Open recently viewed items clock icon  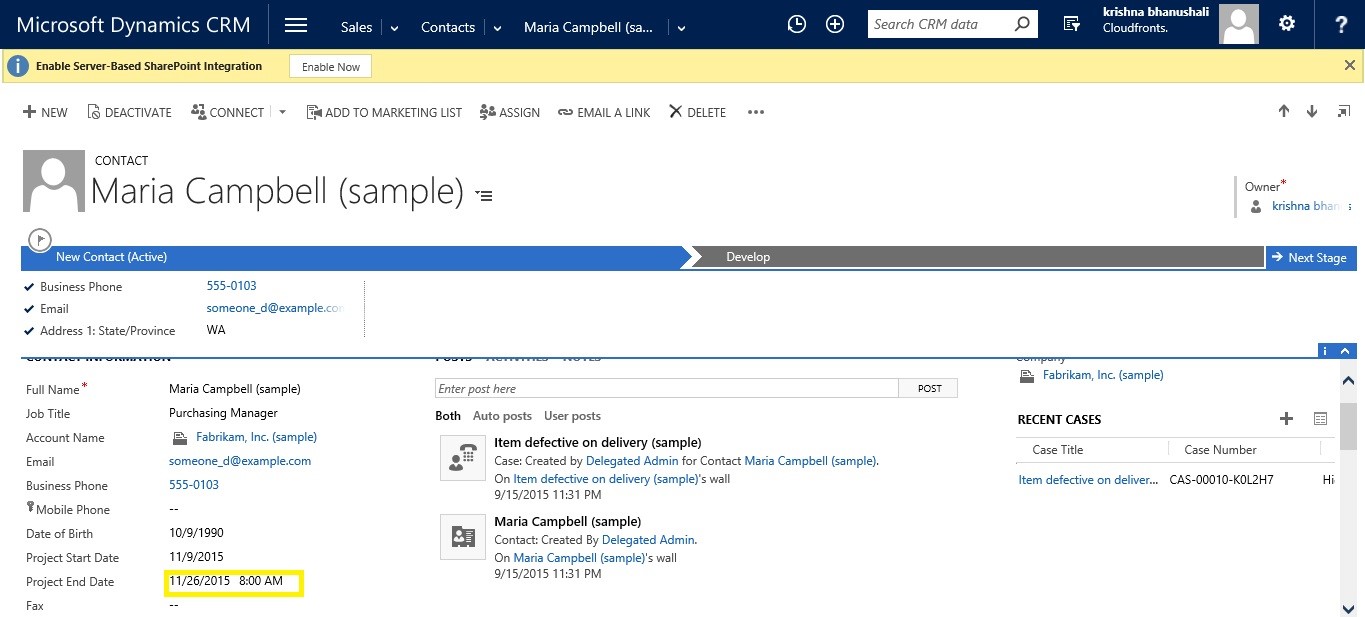coord(797,25)
